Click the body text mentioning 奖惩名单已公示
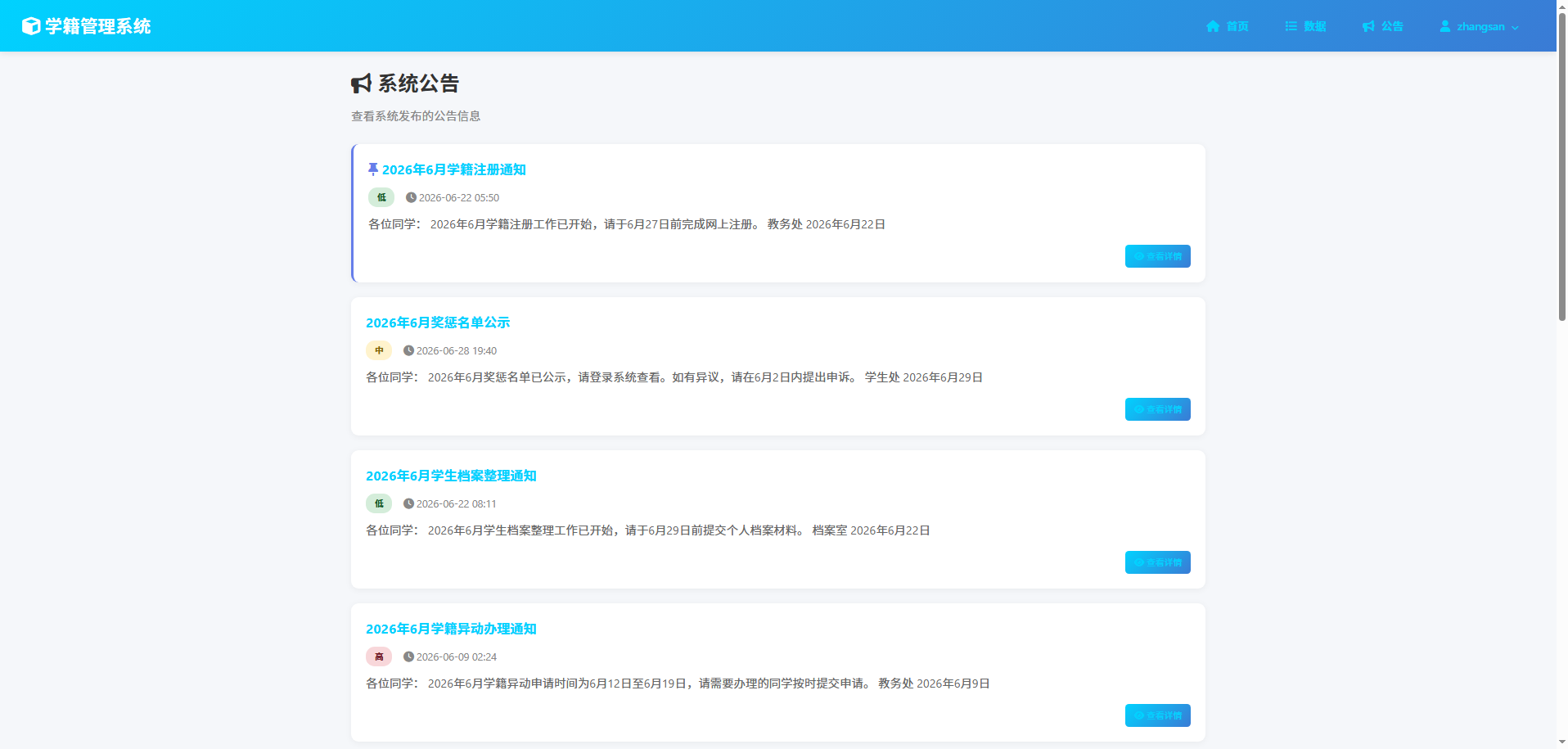Viewport: 1568px width, 749px height. (x=674, y=377)
